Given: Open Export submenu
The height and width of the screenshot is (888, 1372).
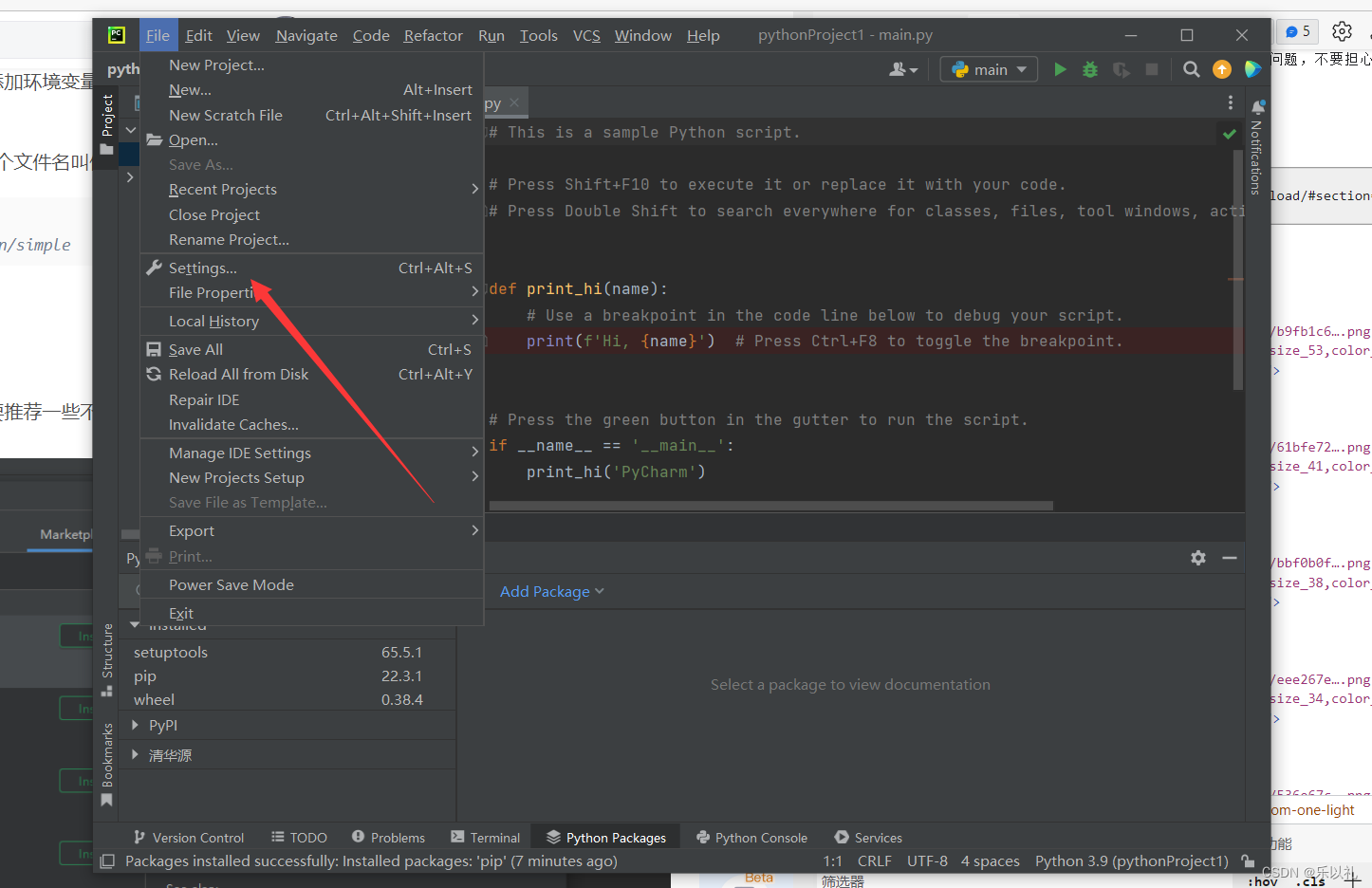Looking at the screenshot, I should click(312, 530).
